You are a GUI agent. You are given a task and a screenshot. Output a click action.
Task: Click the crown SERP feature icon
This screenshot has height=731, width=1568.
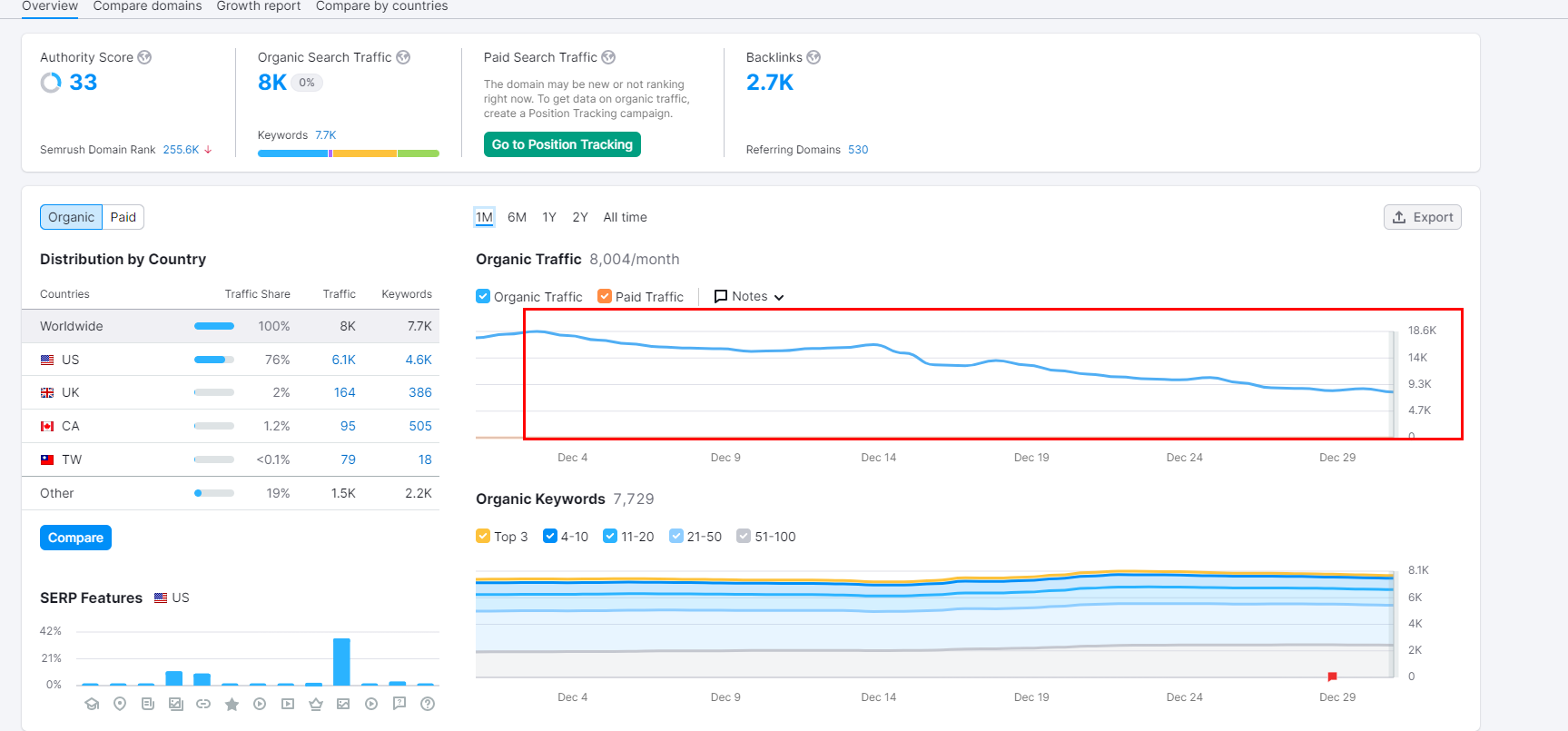(316, 704)
